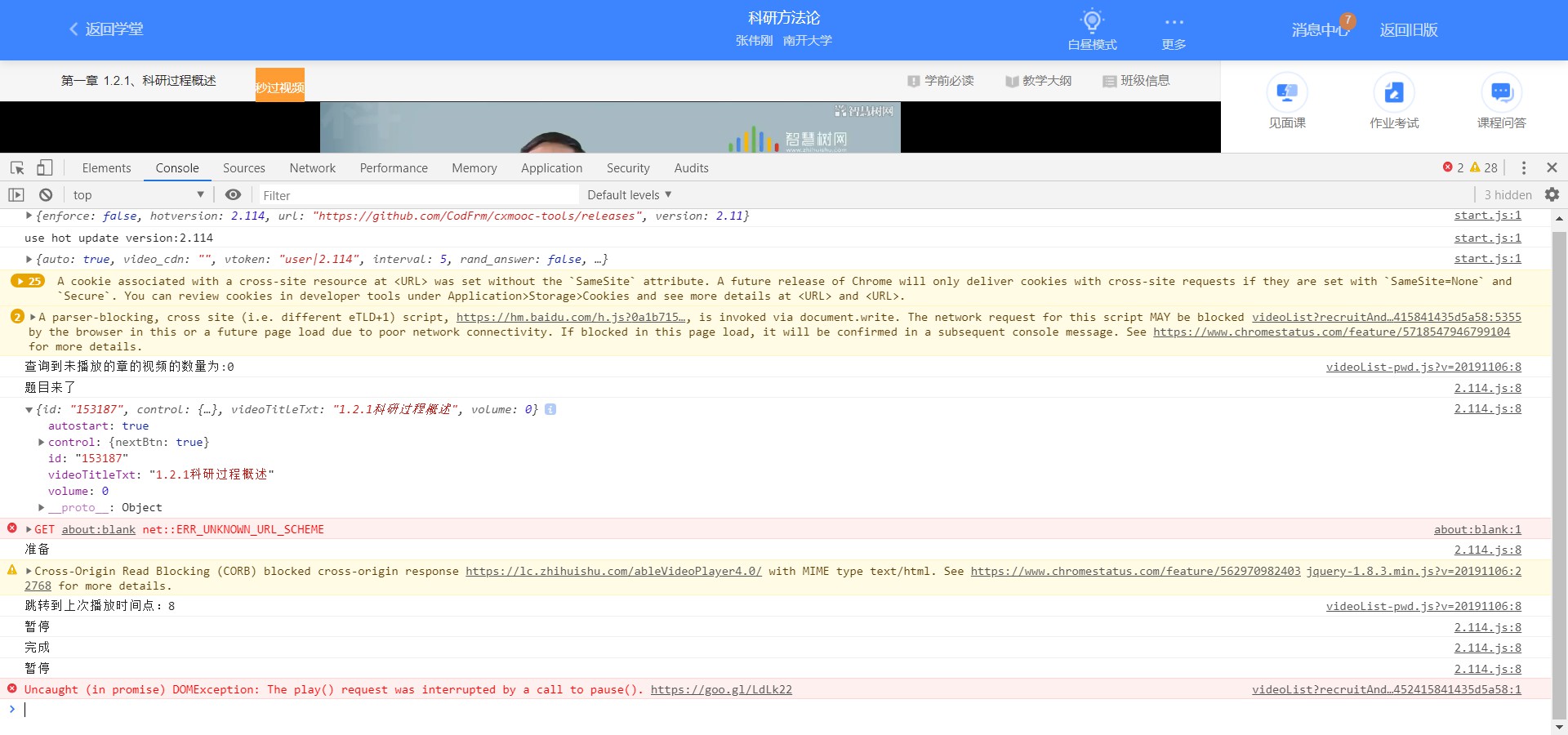Show the console sidebar
Image resolution: width=1568 pixels, height=735 pixels.
point(16,195)
